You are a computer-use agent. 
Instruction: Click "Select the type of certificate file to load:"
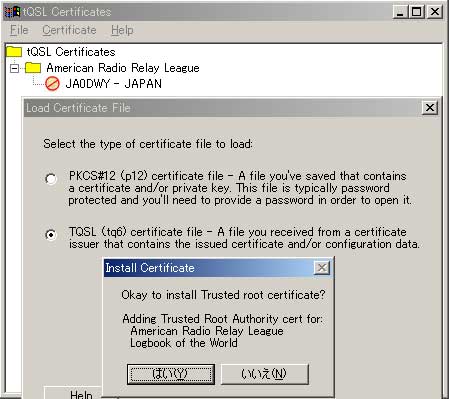148,144
